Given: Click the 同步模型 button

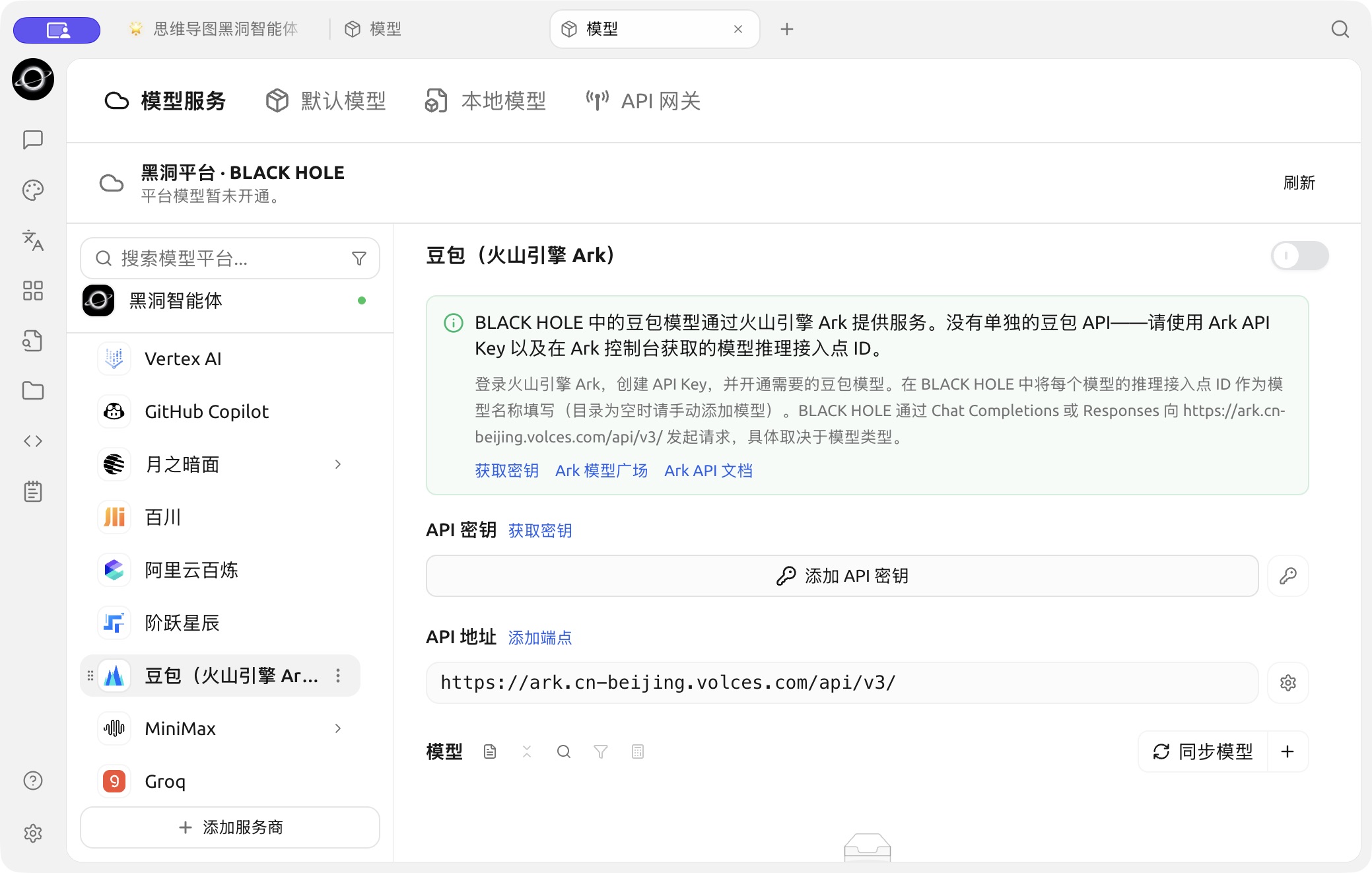Looking at the screenshot, I should [1203, 751].
